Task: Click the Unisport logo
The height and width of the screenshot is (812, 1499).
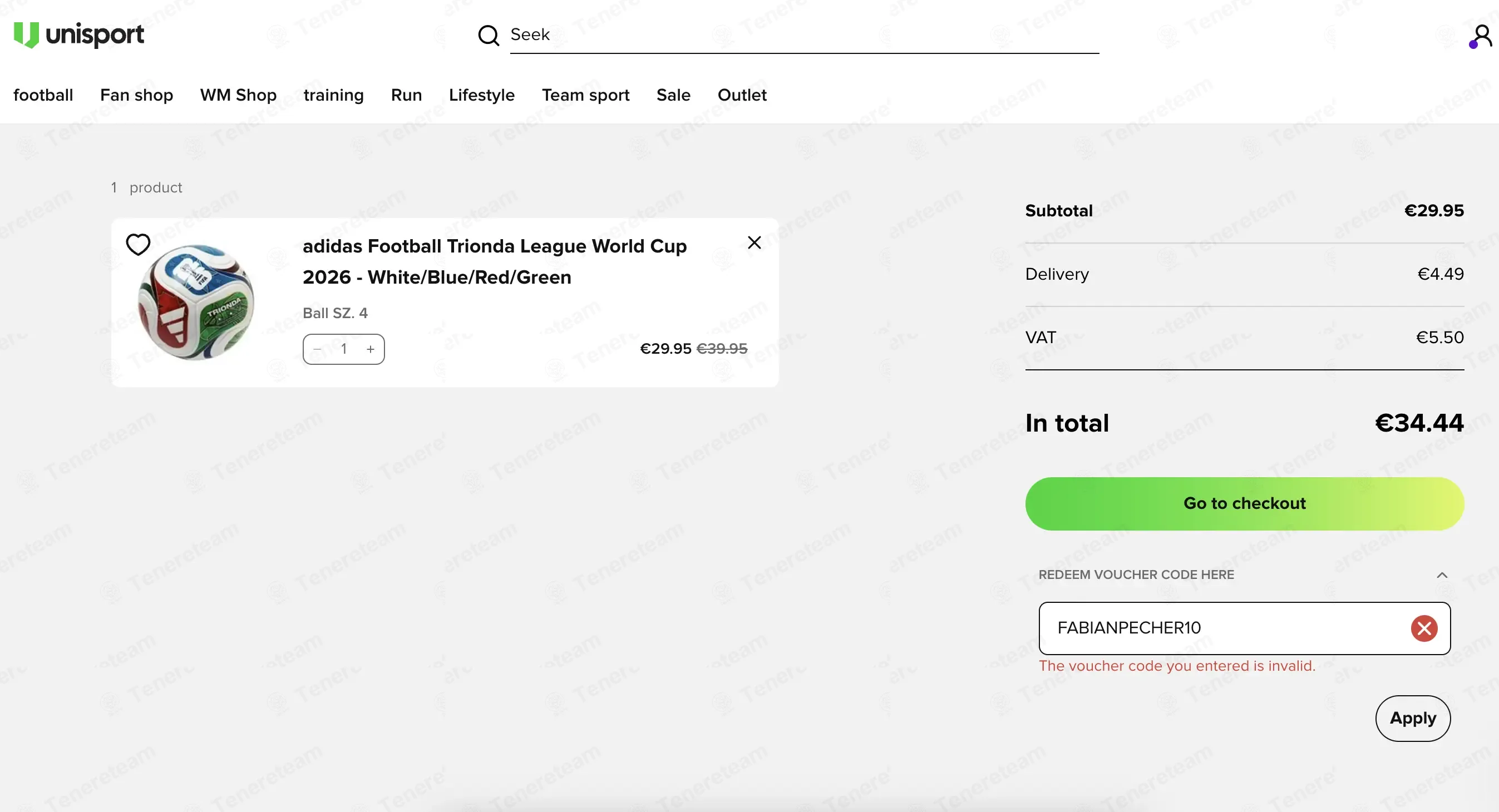Action: pyautogui.click(x=78, y=35)
